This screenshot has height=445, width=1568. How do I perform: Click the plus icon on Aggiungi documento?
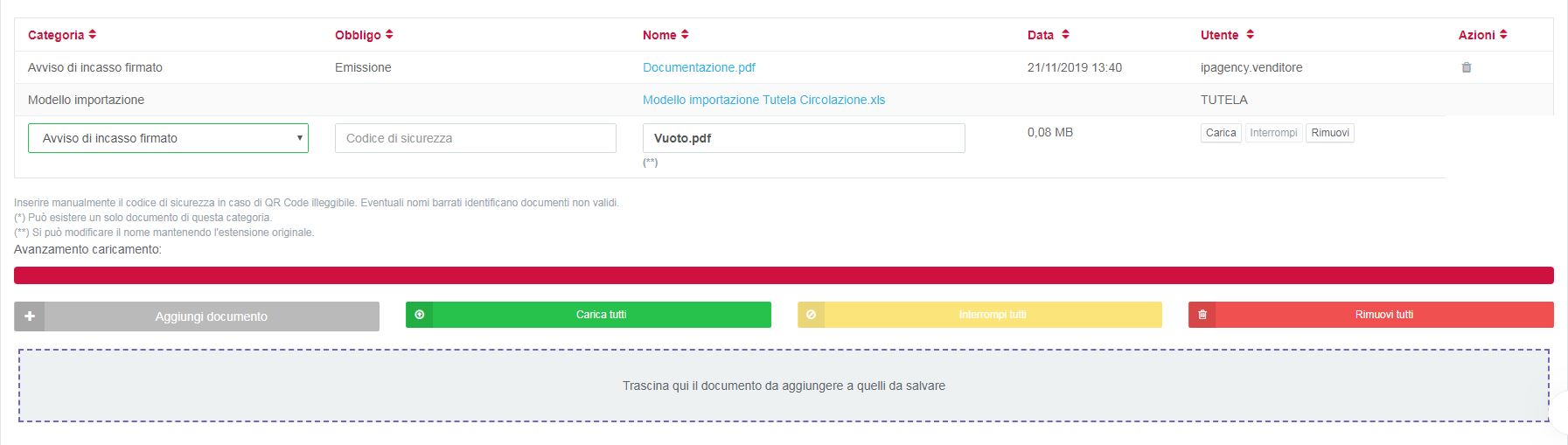pyautogui.click(x=30, y=316)
